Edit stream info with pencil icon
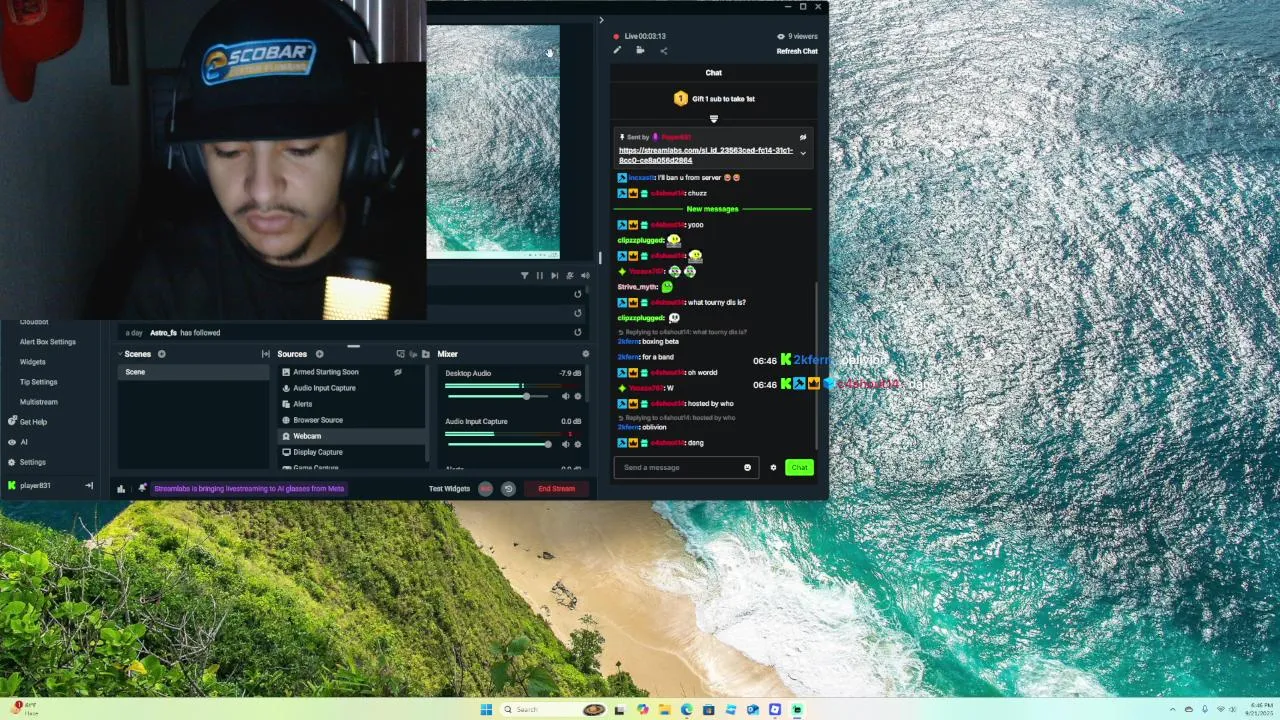 click(x=617, y=50)
